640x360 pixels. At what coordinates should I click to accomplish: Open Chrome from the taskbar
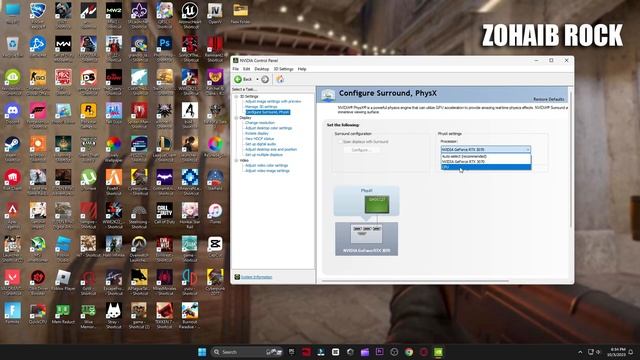pyautogui.click(x=409, y=352)
